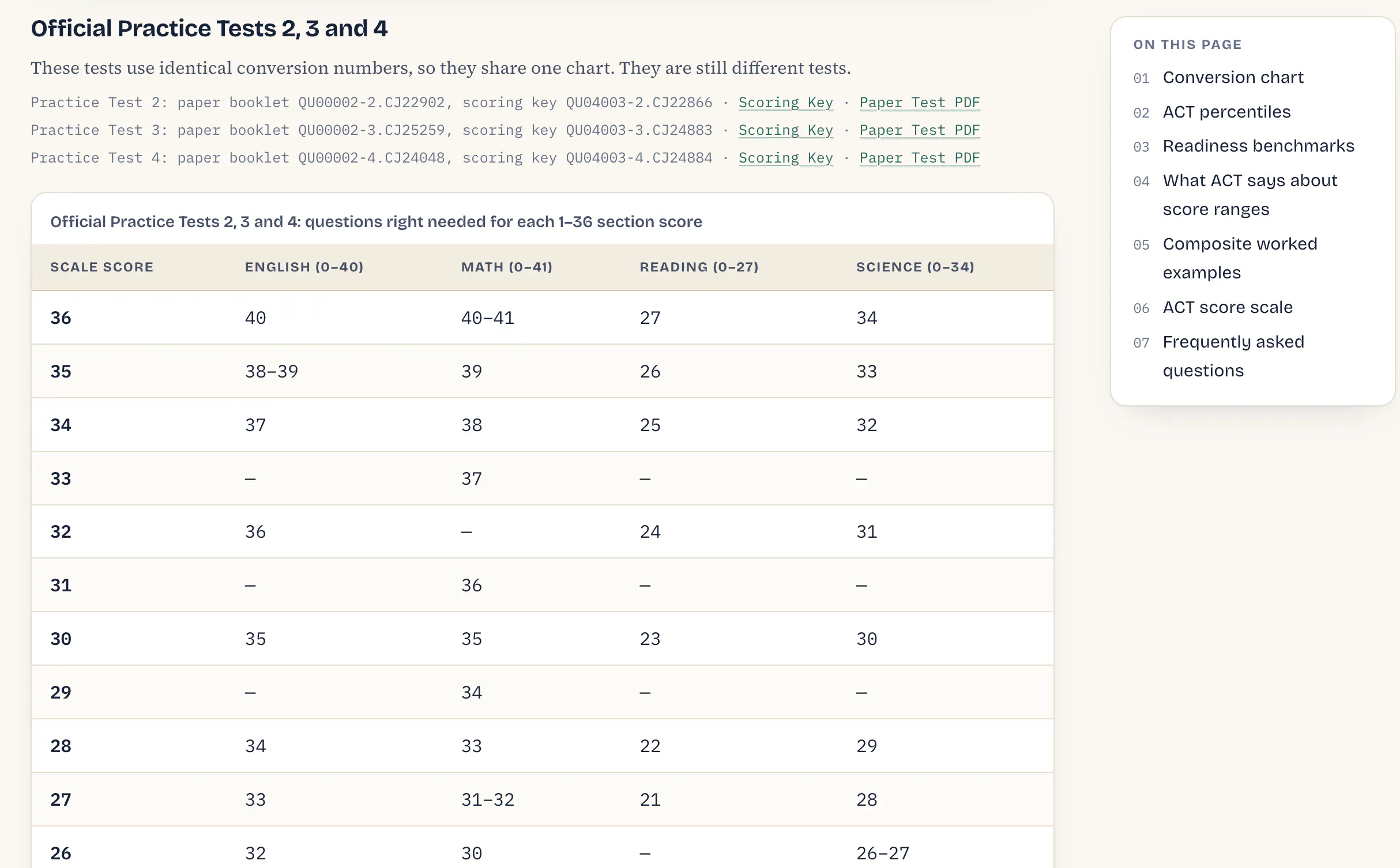Click Math value 37 in row 33
Screen dimensions: 1400x868
472,478
